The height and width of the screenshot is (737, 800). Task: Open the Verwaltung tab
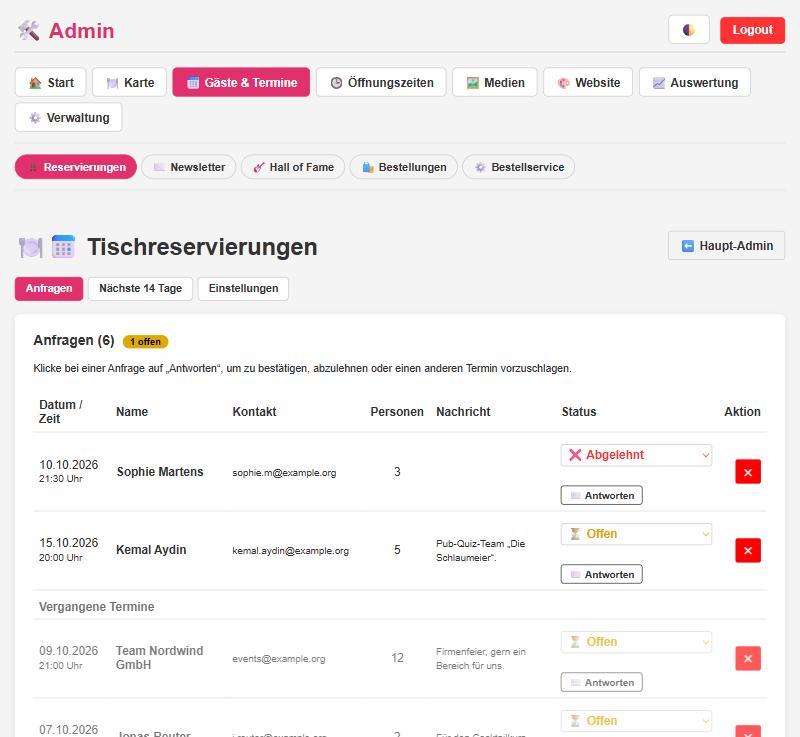pos(68,117)
